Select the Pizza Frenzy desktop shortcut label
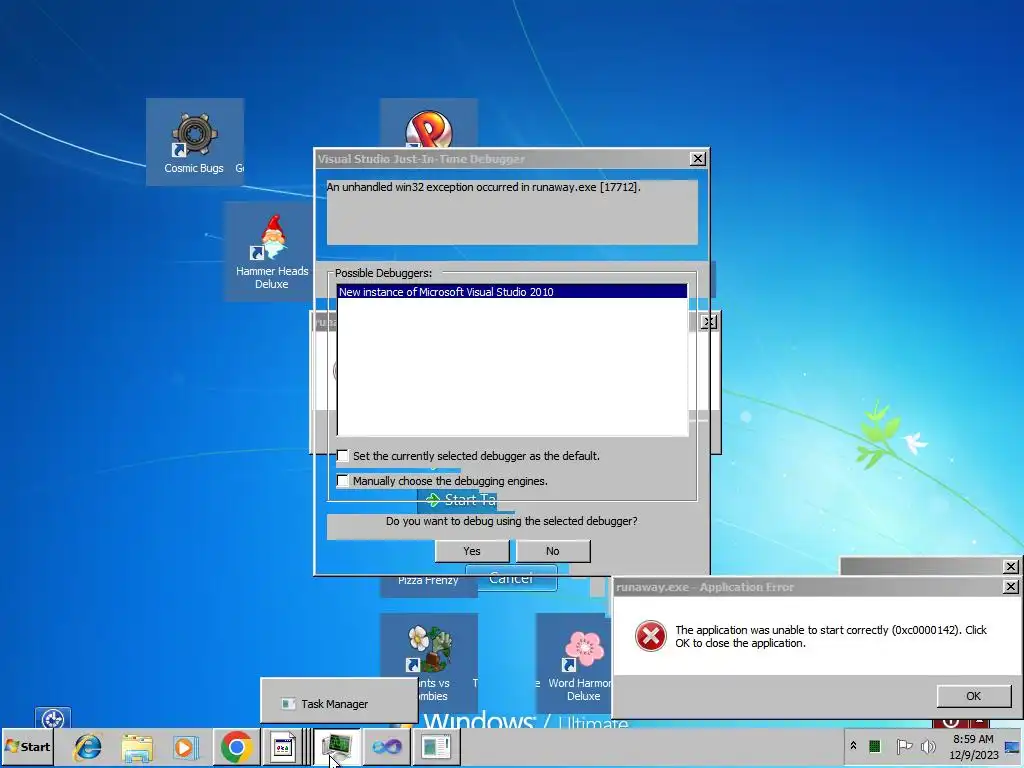Screen dimensions: 1024x768 coord(428,580)
